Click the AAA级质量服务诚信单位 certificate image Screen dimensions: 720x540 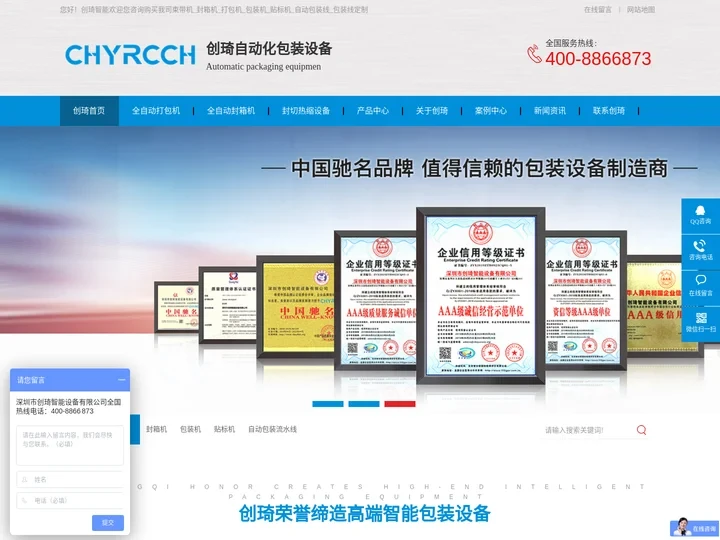coord(376,300)
